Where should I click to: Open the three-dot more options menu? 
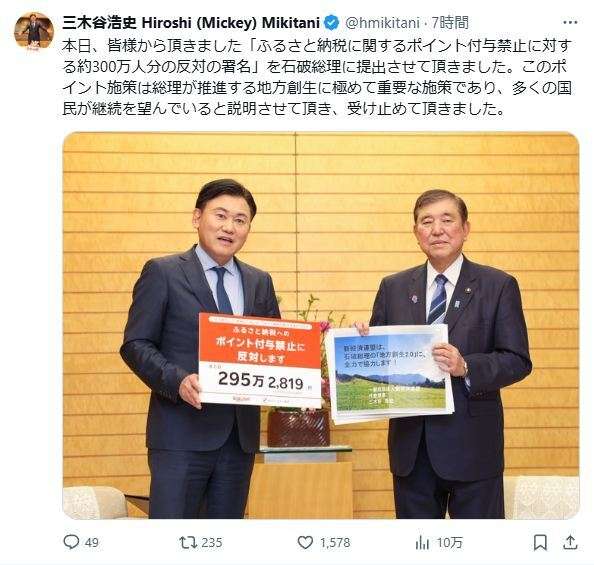(570, 23)
